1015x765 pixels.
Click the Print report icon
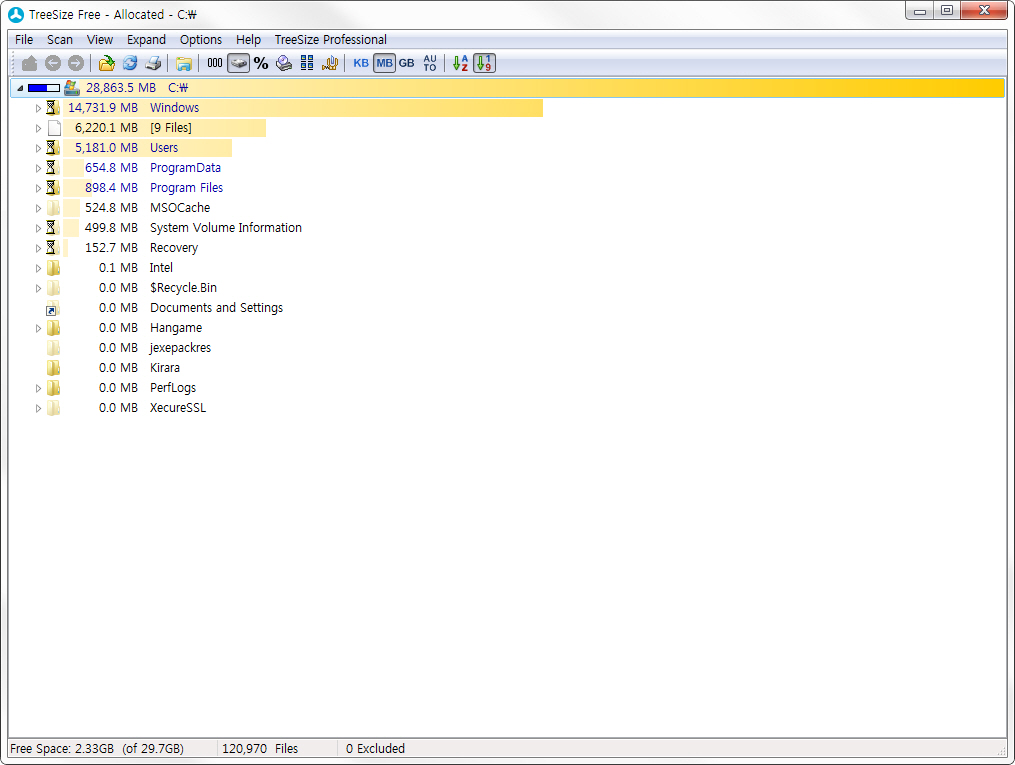click(153, 63)
